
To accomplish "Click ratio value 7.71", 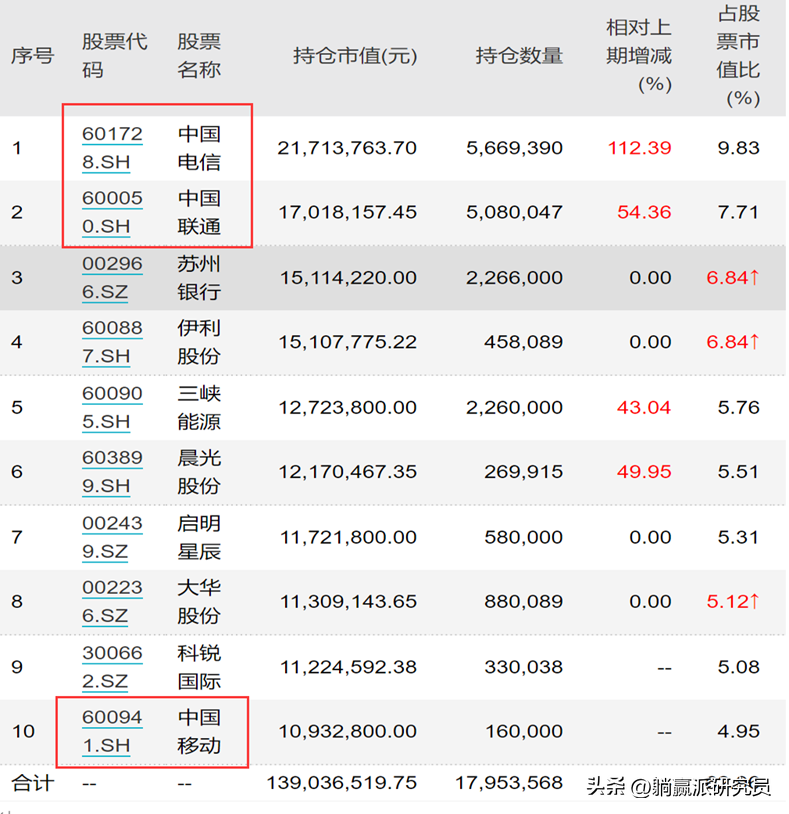I will (739, 212).
